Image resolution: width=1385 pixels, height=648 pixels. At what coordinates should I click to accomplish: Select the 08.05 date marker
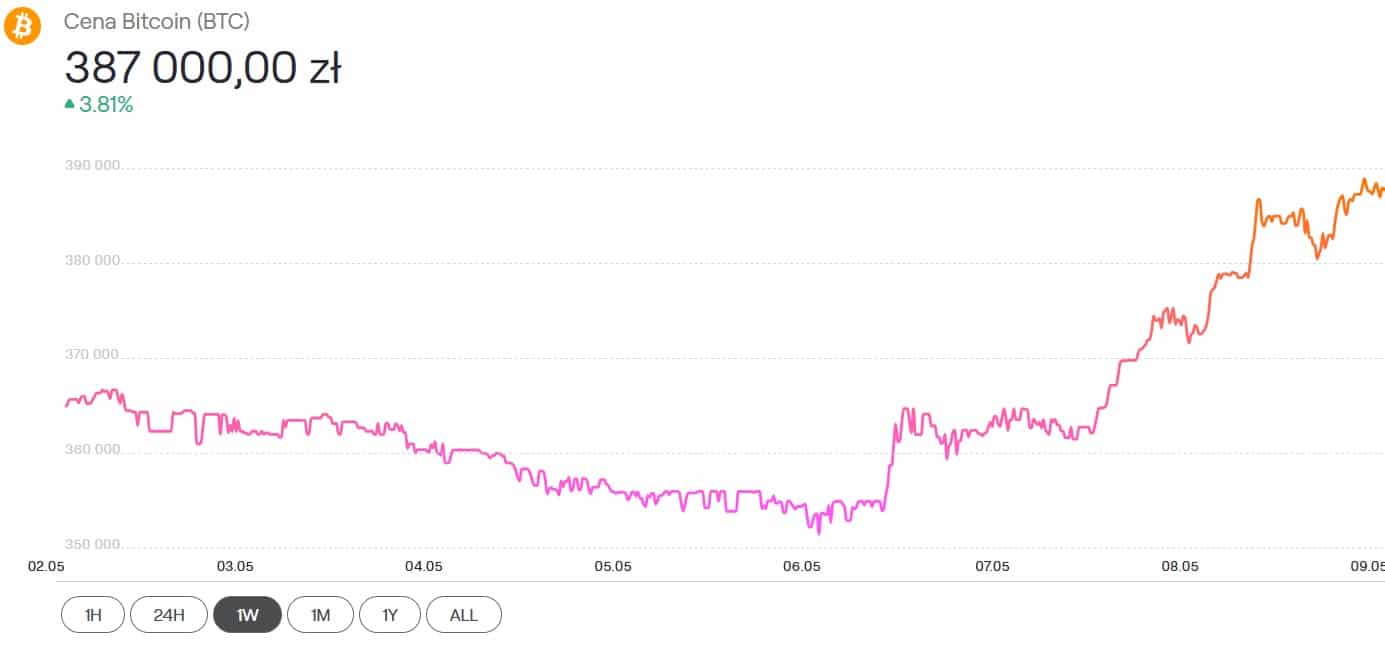(1180, 566)
